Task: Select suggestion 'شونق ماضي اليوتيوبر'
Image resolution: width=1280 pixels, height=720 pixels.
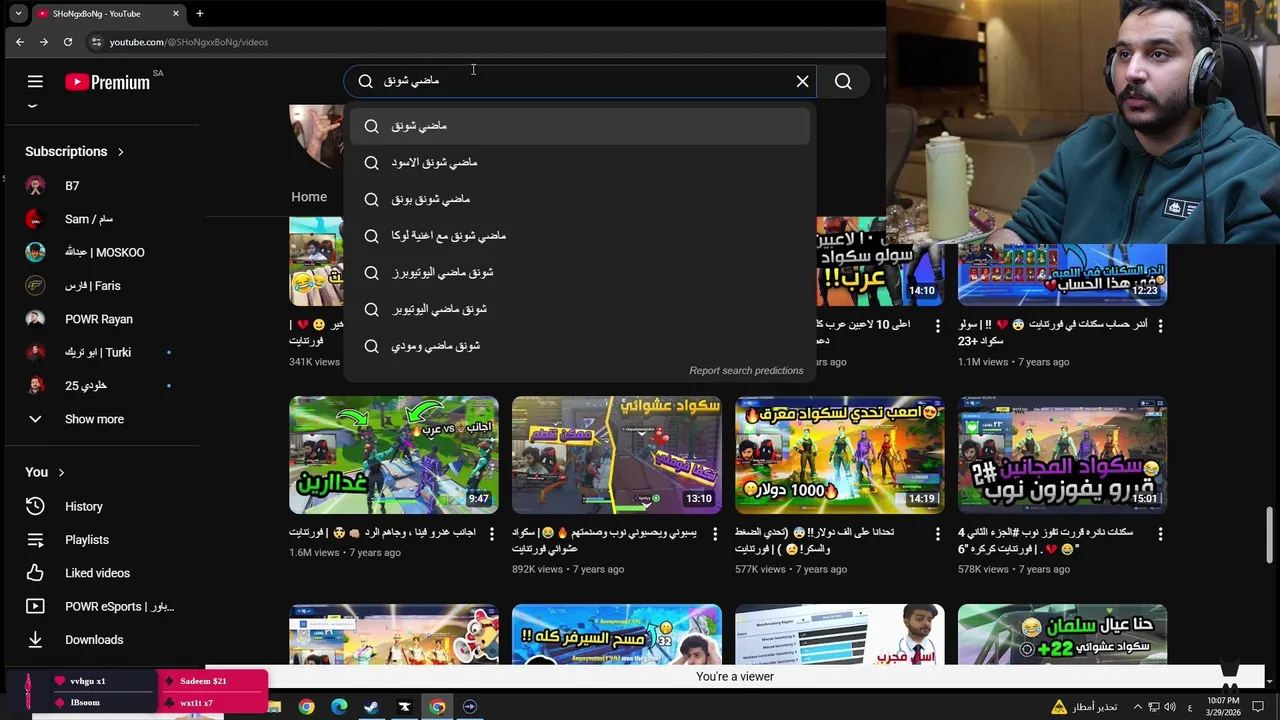Action: [580, 309]
